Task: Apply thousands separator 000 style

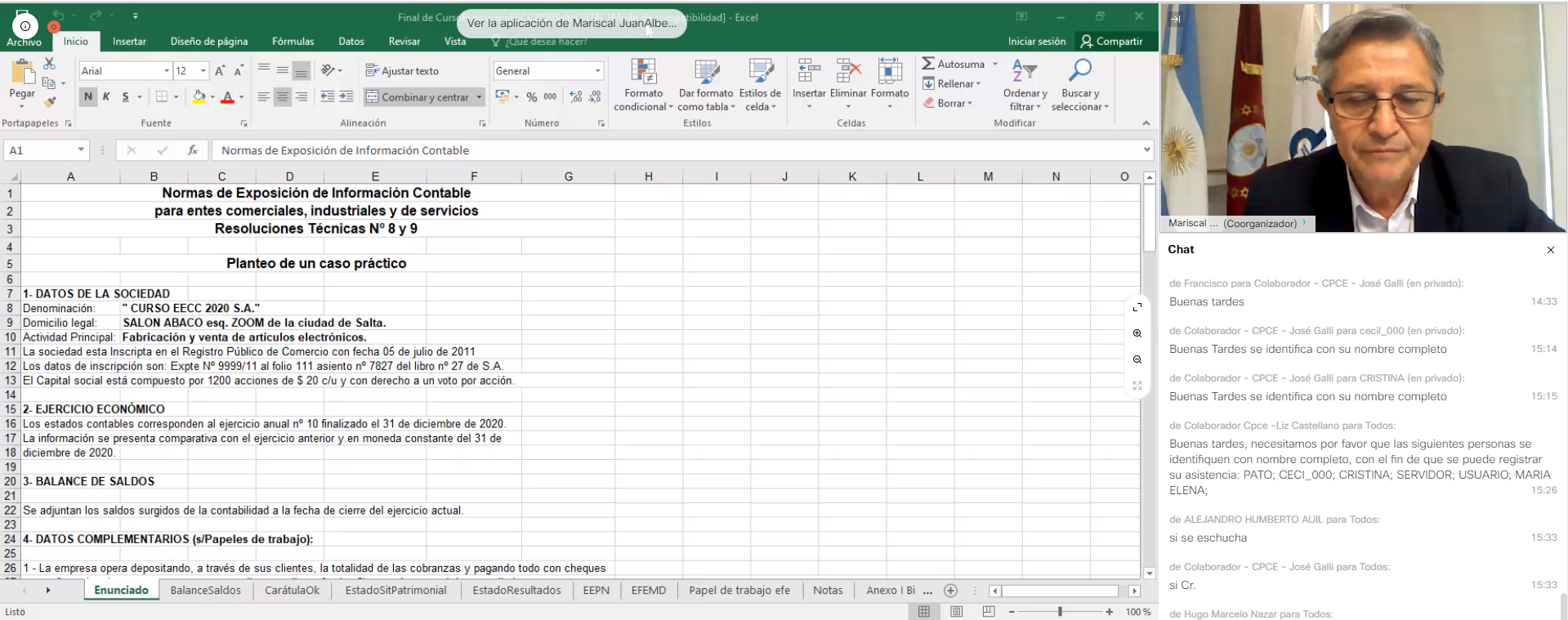Action: [550, 96]
